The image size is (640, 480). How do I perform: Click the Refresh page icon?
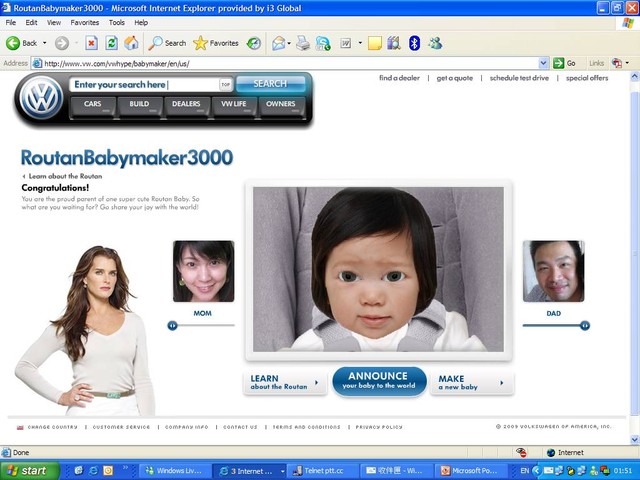tap(111, 43)
